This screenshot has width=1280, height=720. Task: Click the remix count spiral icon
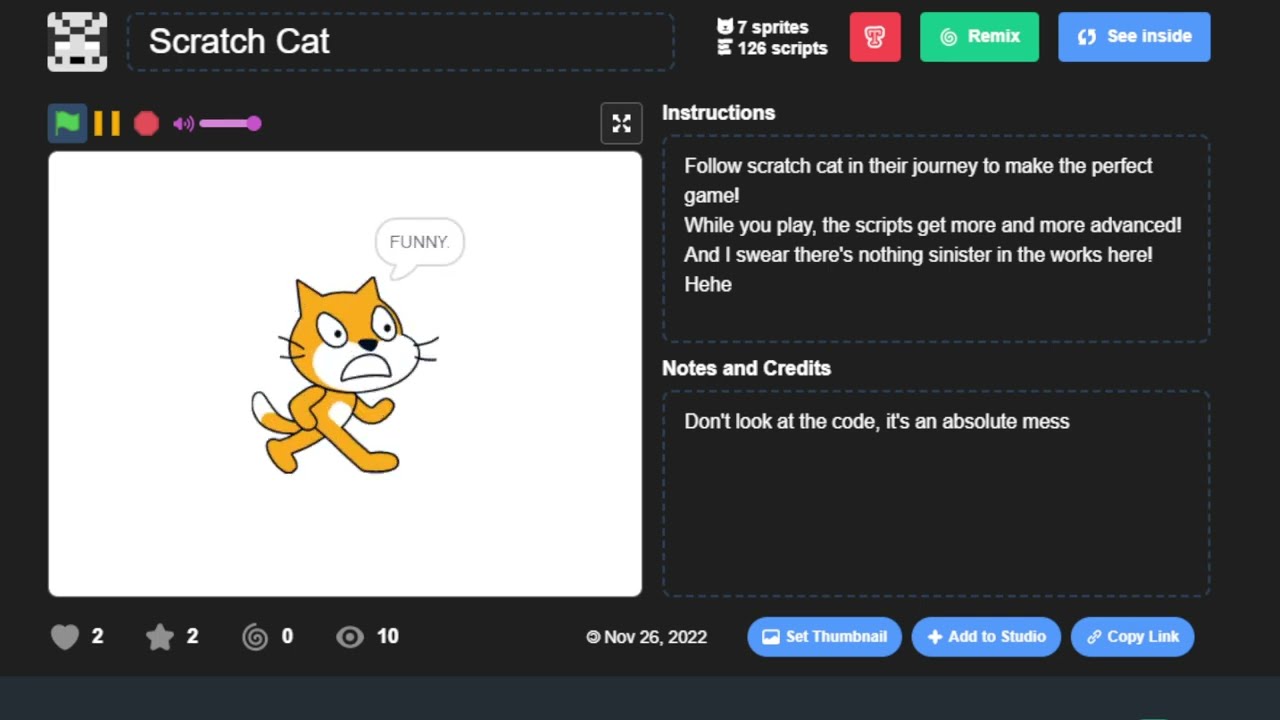255,637
